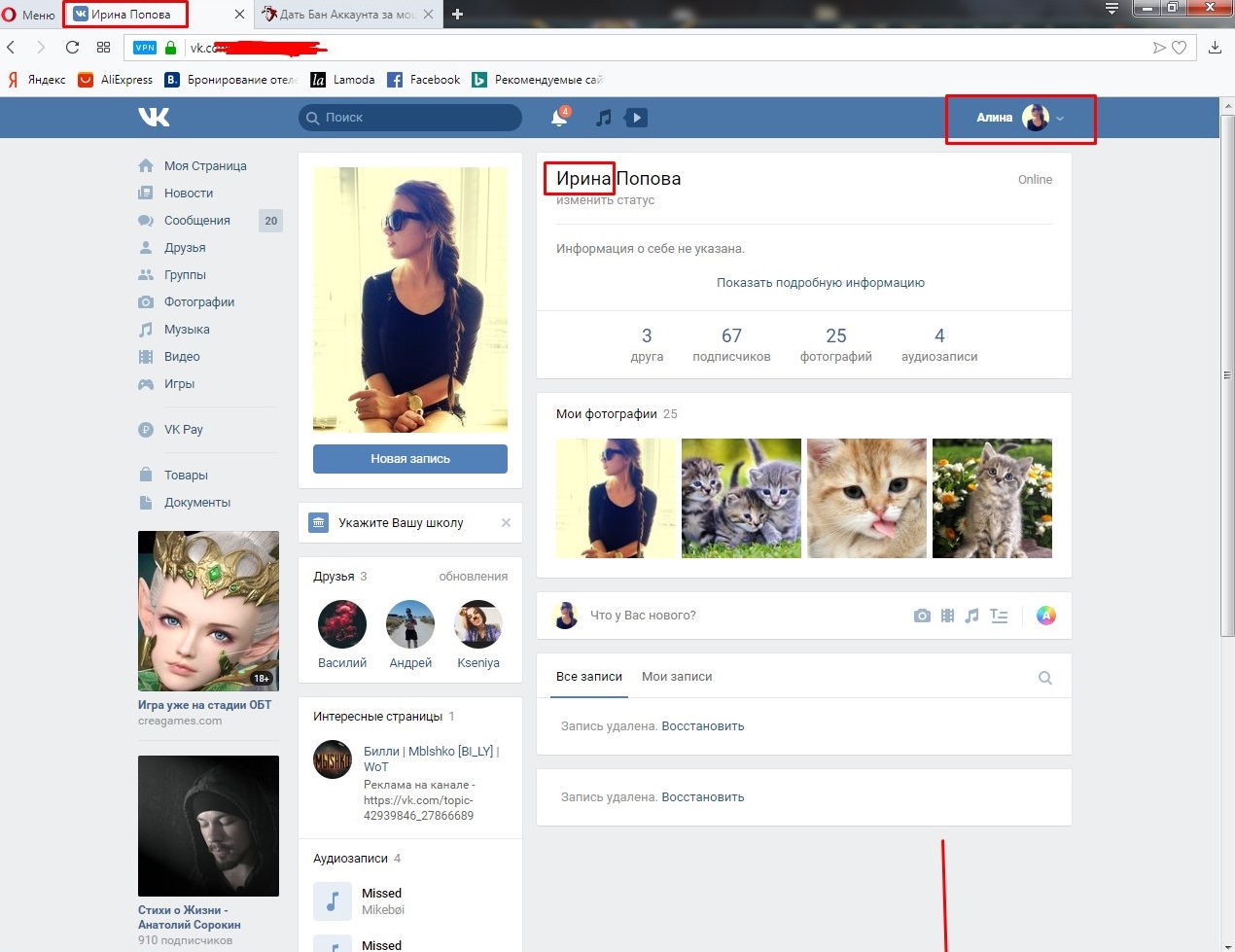The width and height of the screenshot is (1235, 952).
Task: Open the AliExpress bookmark
Action: [x=115, y=80]
